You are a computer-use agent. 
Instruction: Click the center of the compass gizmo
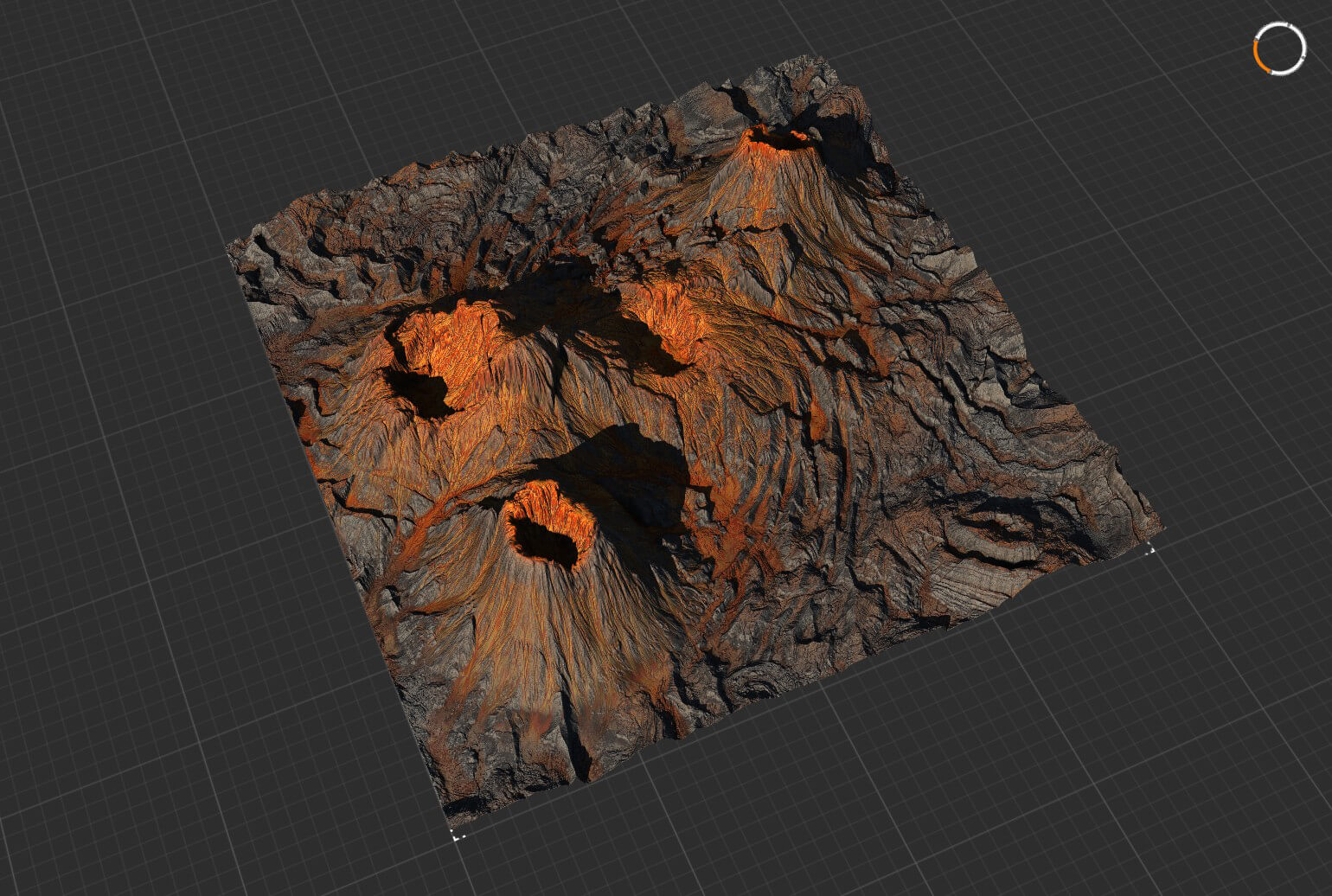coord(1278,48)
